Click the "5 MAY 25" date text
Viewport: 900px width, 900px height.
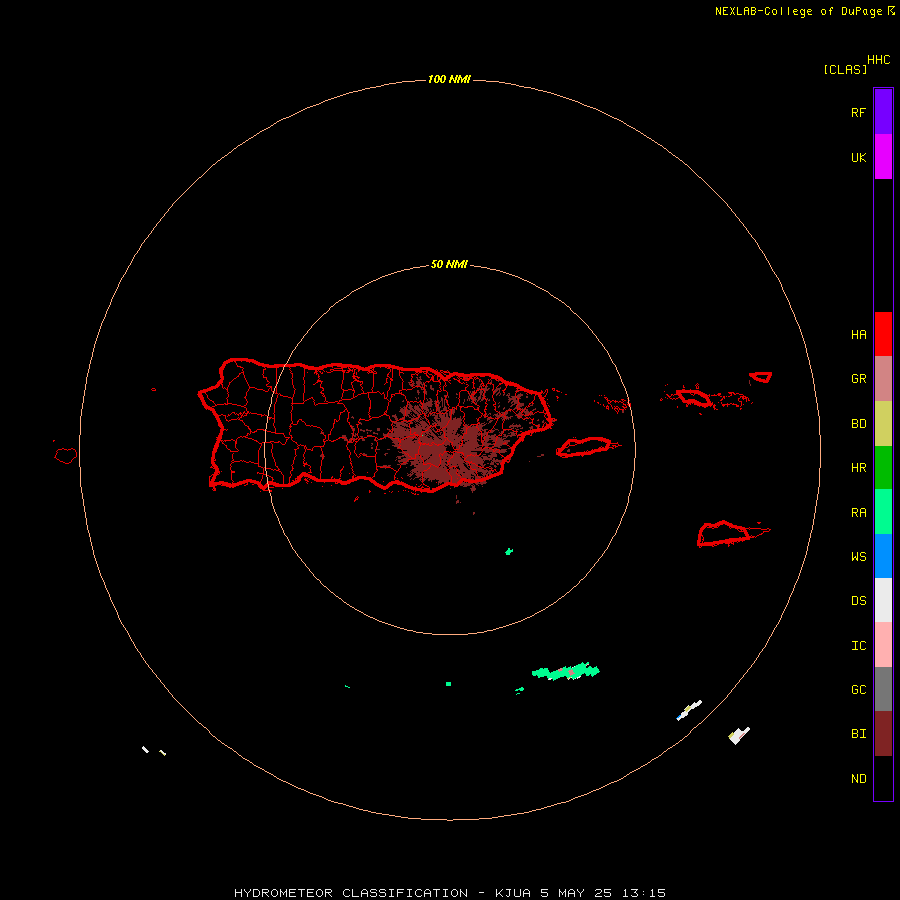pos(576,893)
